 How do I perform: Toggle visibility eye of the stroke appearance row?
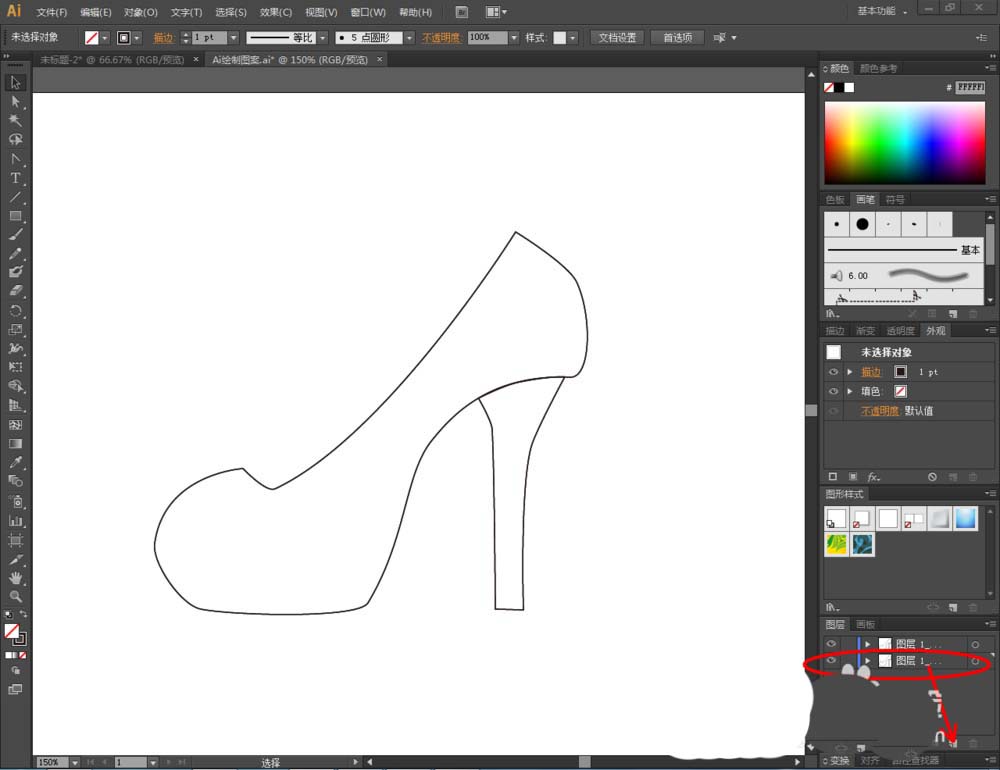click(x=833, y=372)
